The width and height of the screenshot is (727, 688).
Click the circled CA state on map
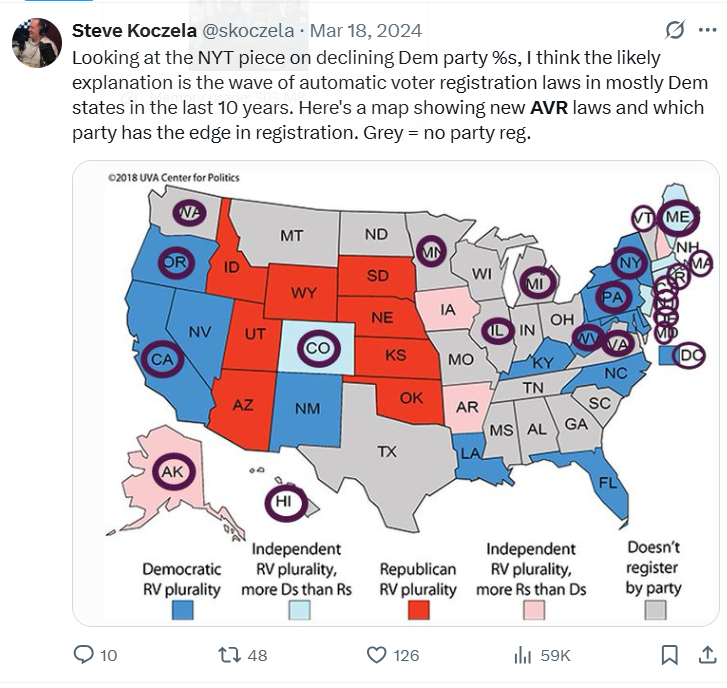point(162,358)
